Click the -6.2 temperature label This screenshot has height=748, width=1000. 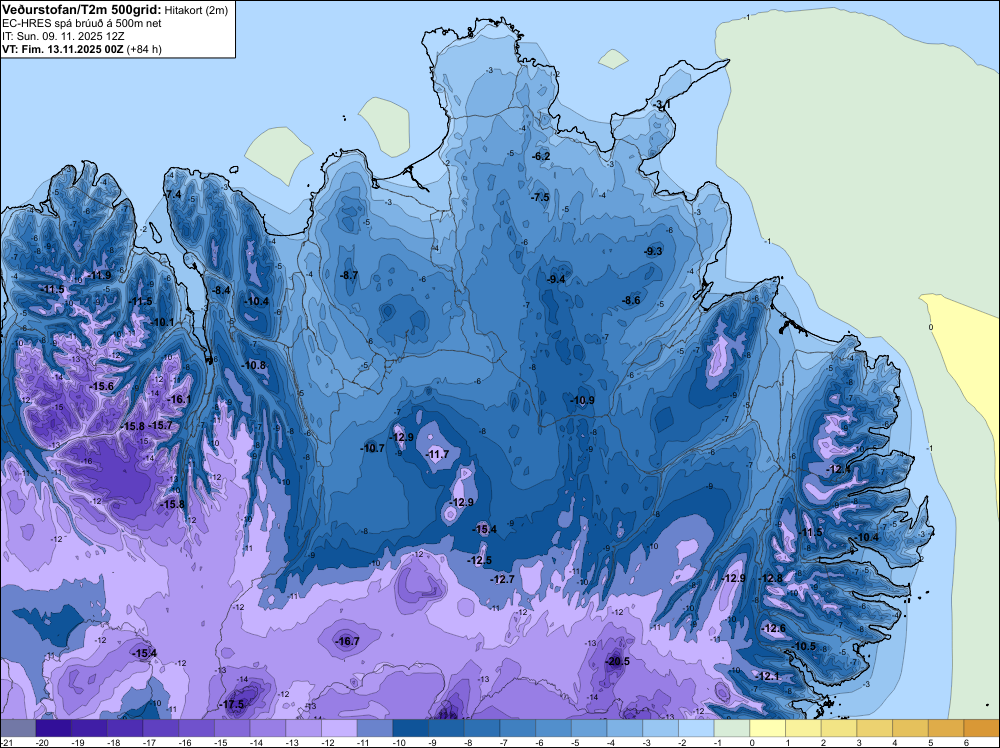click(541, 156)
